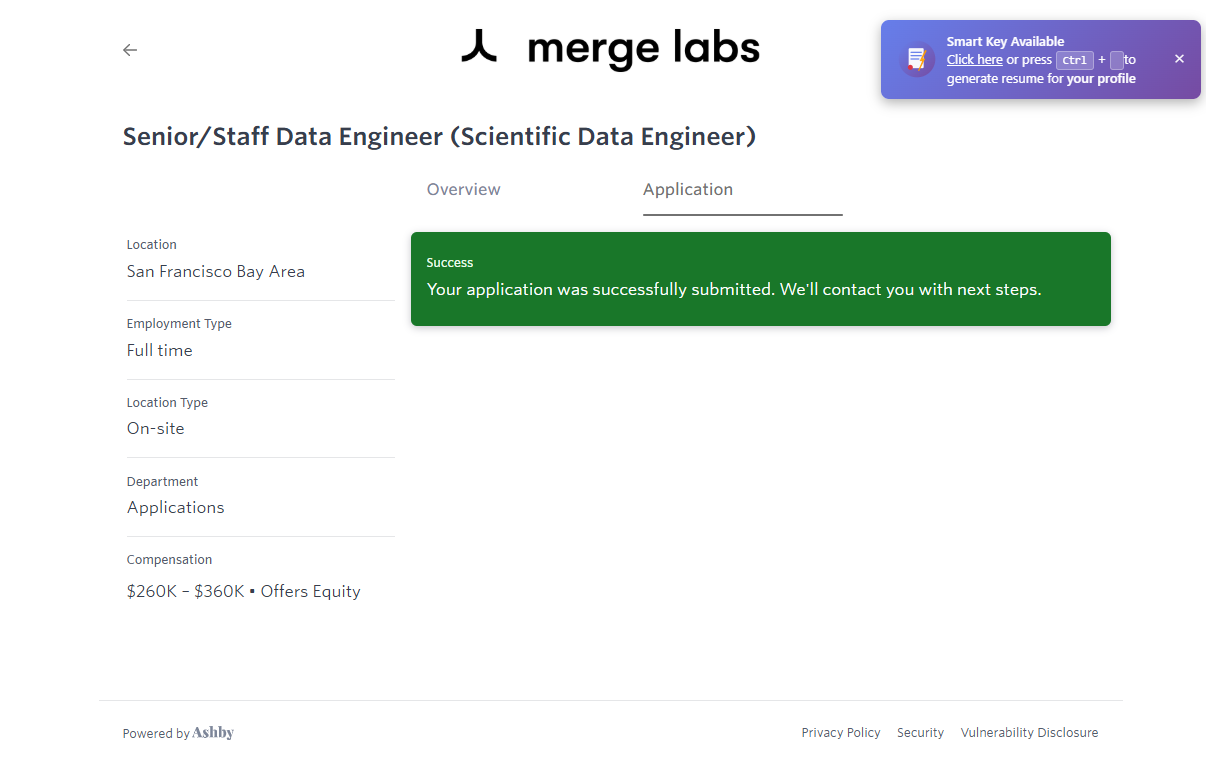The width and height of the screenshot is (1206, 767).
Task: Follow the "Click here" resume link
Action: point(975,60)
